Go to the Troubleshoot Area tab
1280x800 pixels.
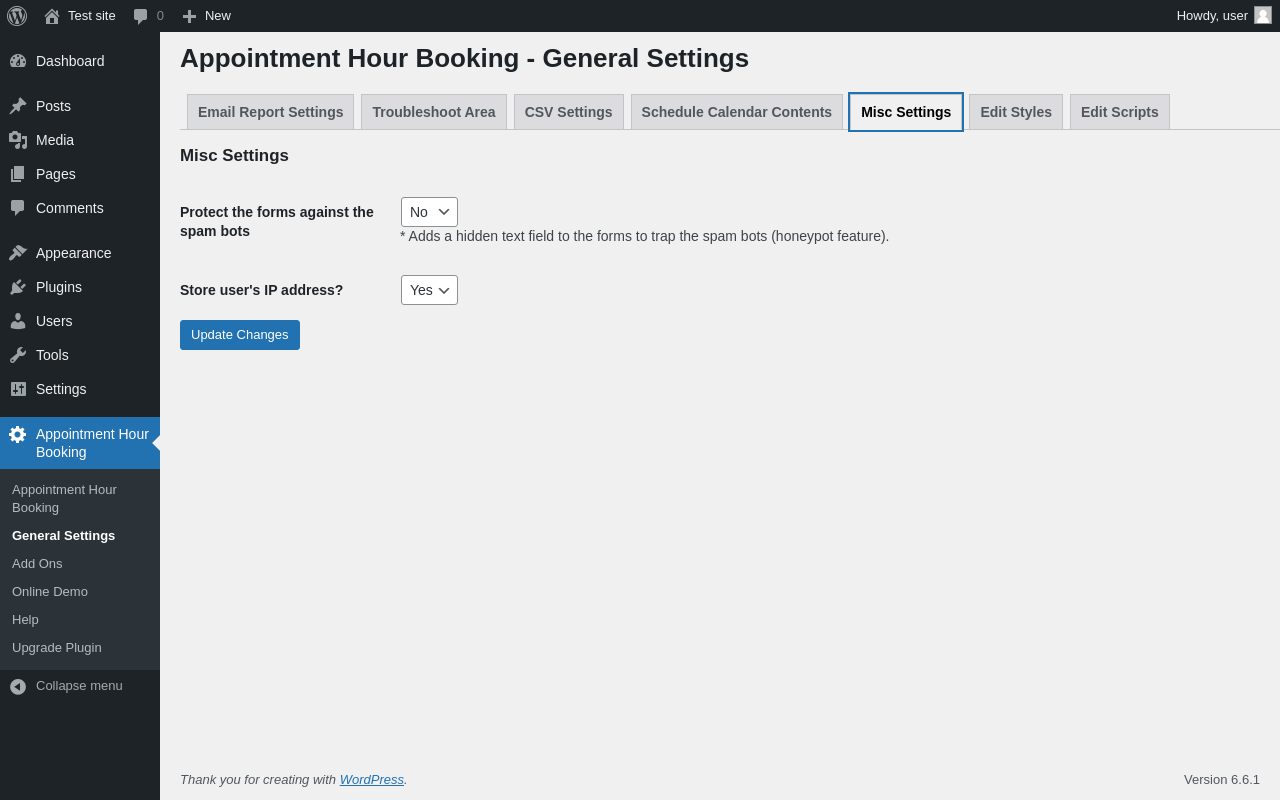(x=433, y=112)
